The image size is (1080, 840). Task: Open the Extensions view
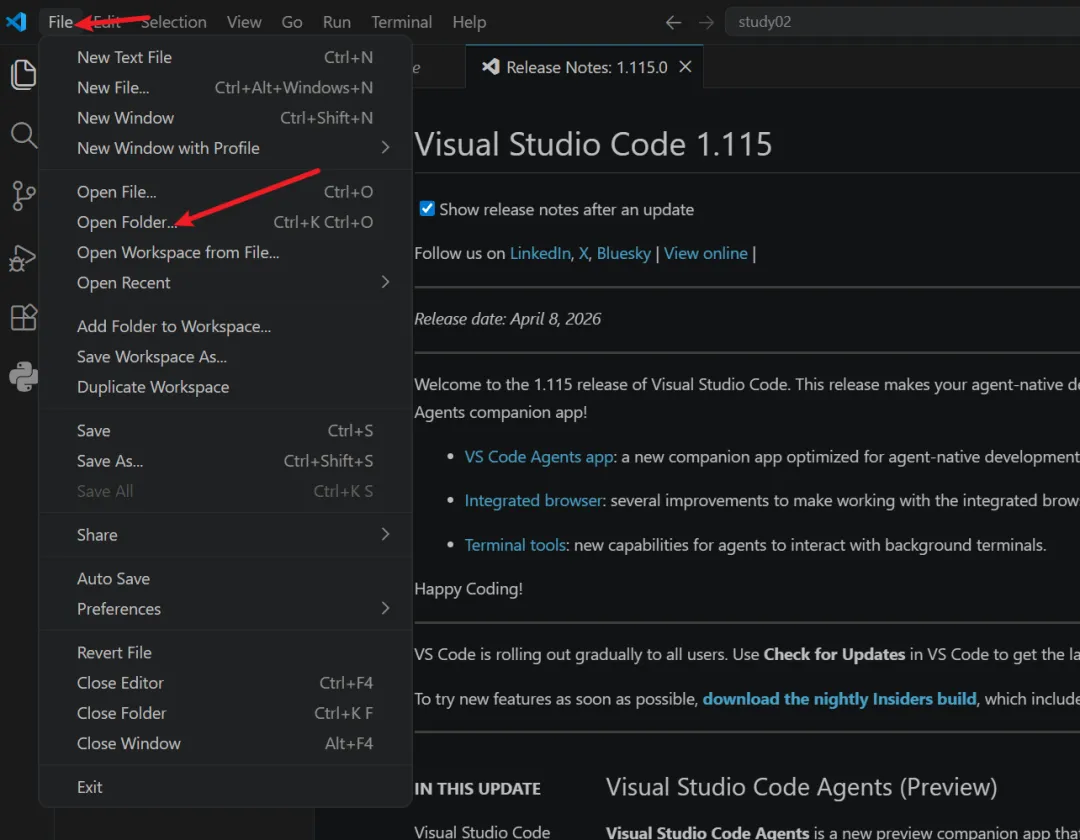point(23,318)
